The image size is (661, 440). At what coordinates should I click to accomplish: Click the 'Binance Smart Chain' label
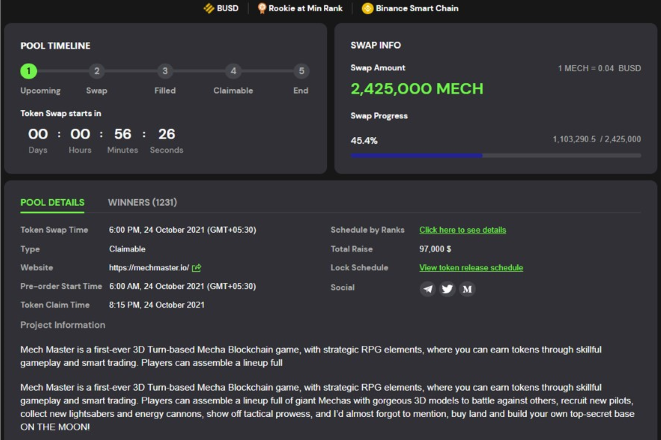tap(417, 8)
